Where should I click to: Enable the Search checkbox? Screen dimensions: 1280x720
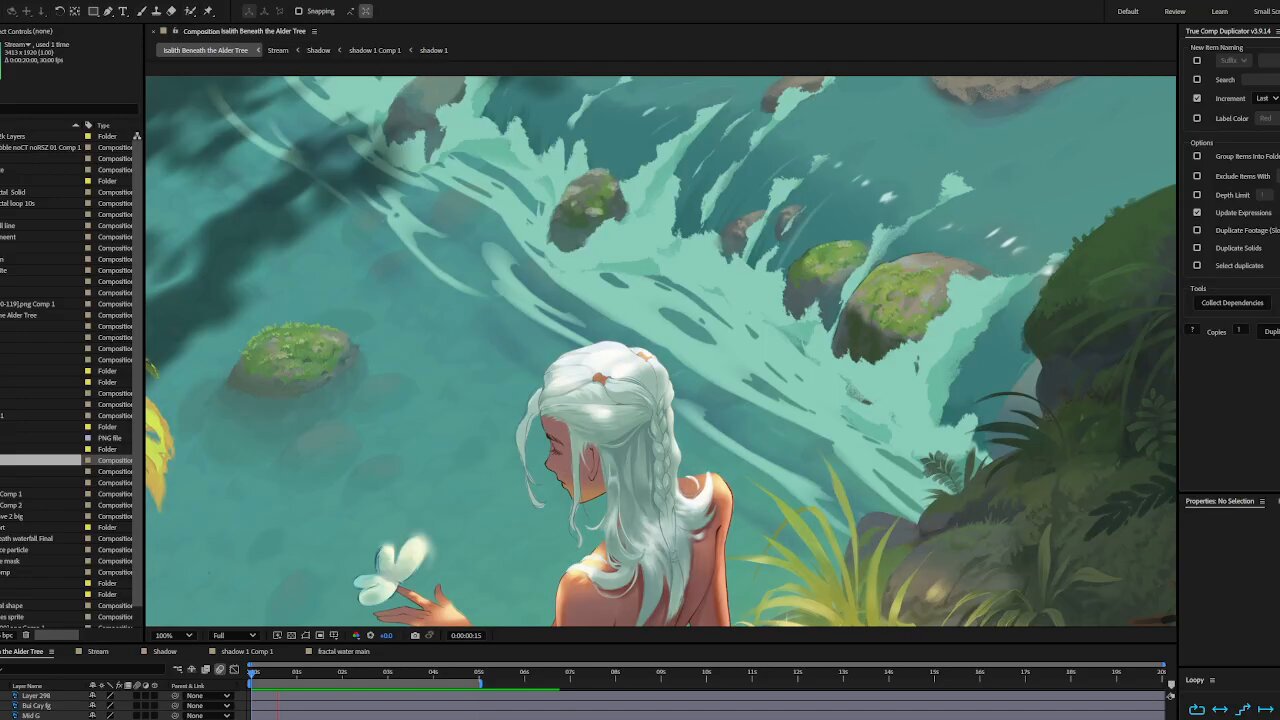tap(1197, 79)
